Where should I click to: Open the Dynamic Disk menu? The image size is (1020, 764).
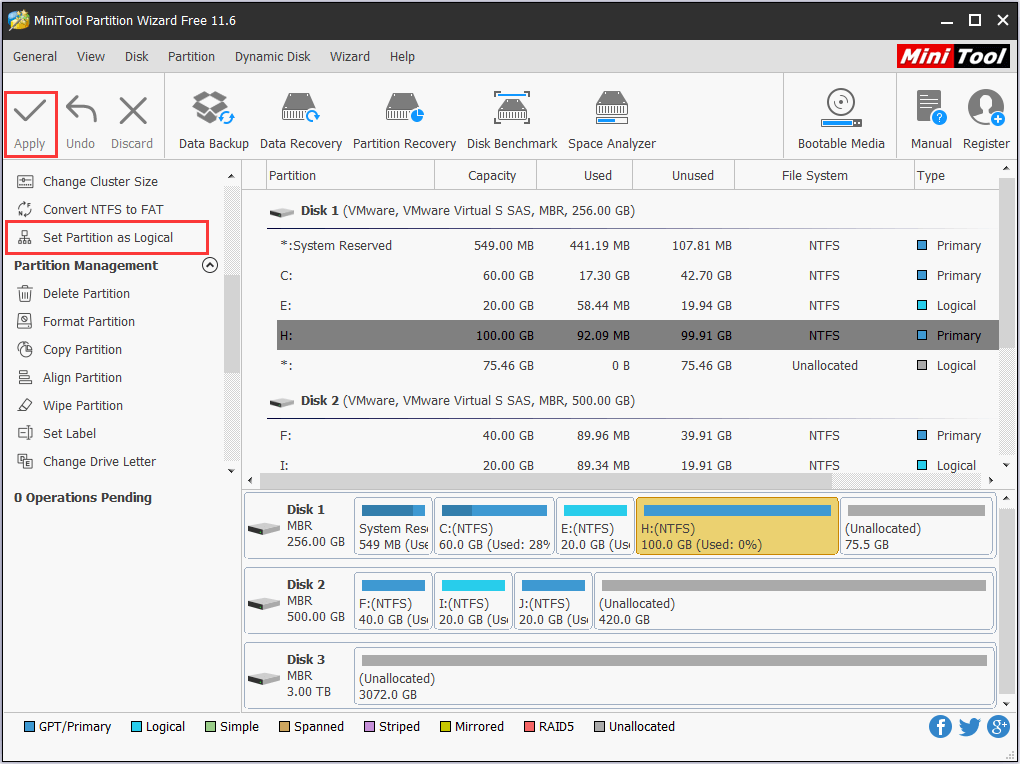pyautogui.click(x=273, y=57)
